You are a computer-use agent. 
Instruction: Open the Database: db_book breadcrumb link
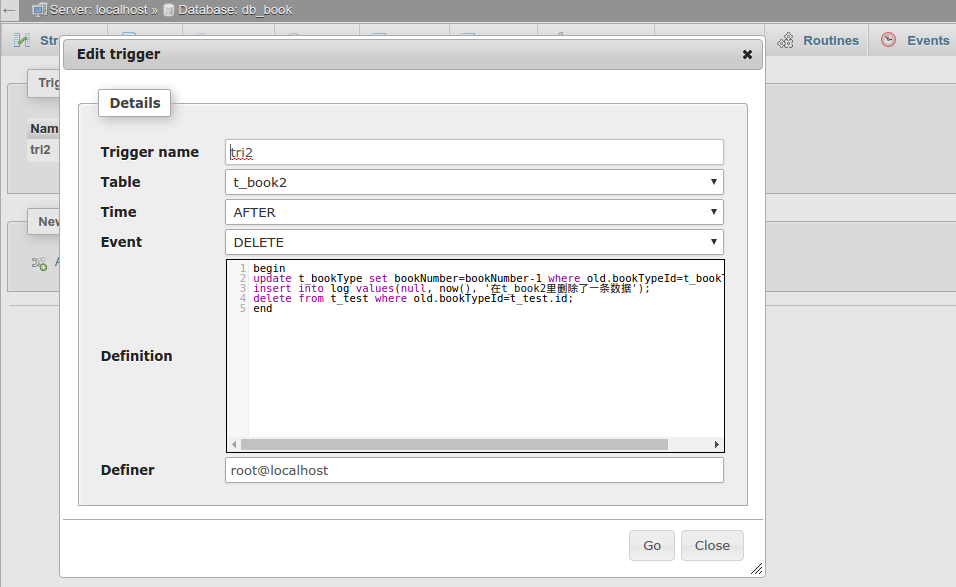[x=235, y=10]
